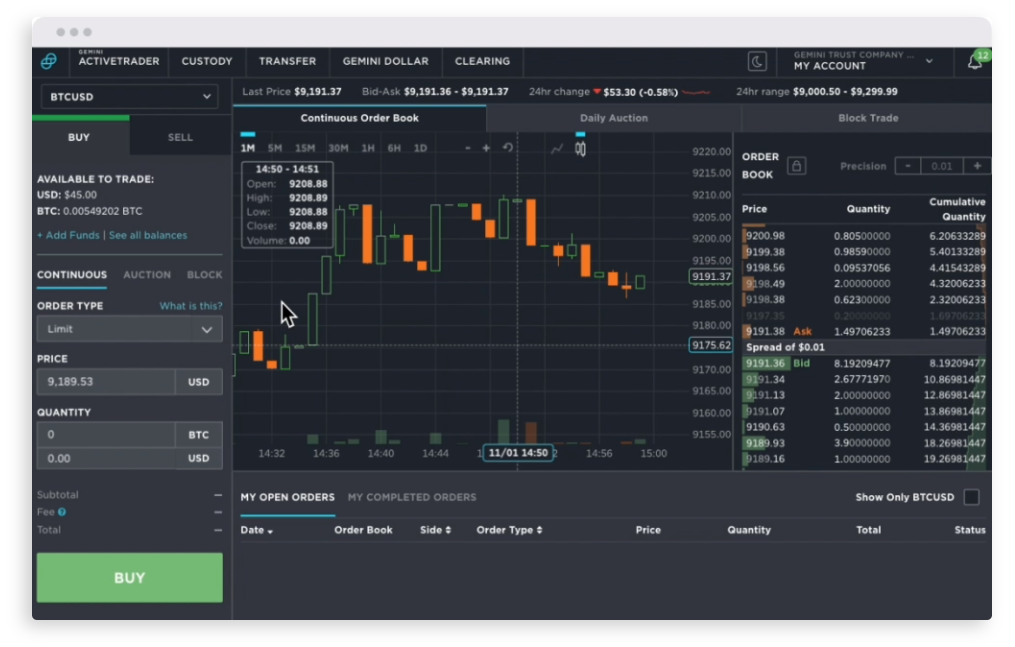
Task: Switch to the SELL tab
Action: 181,137
